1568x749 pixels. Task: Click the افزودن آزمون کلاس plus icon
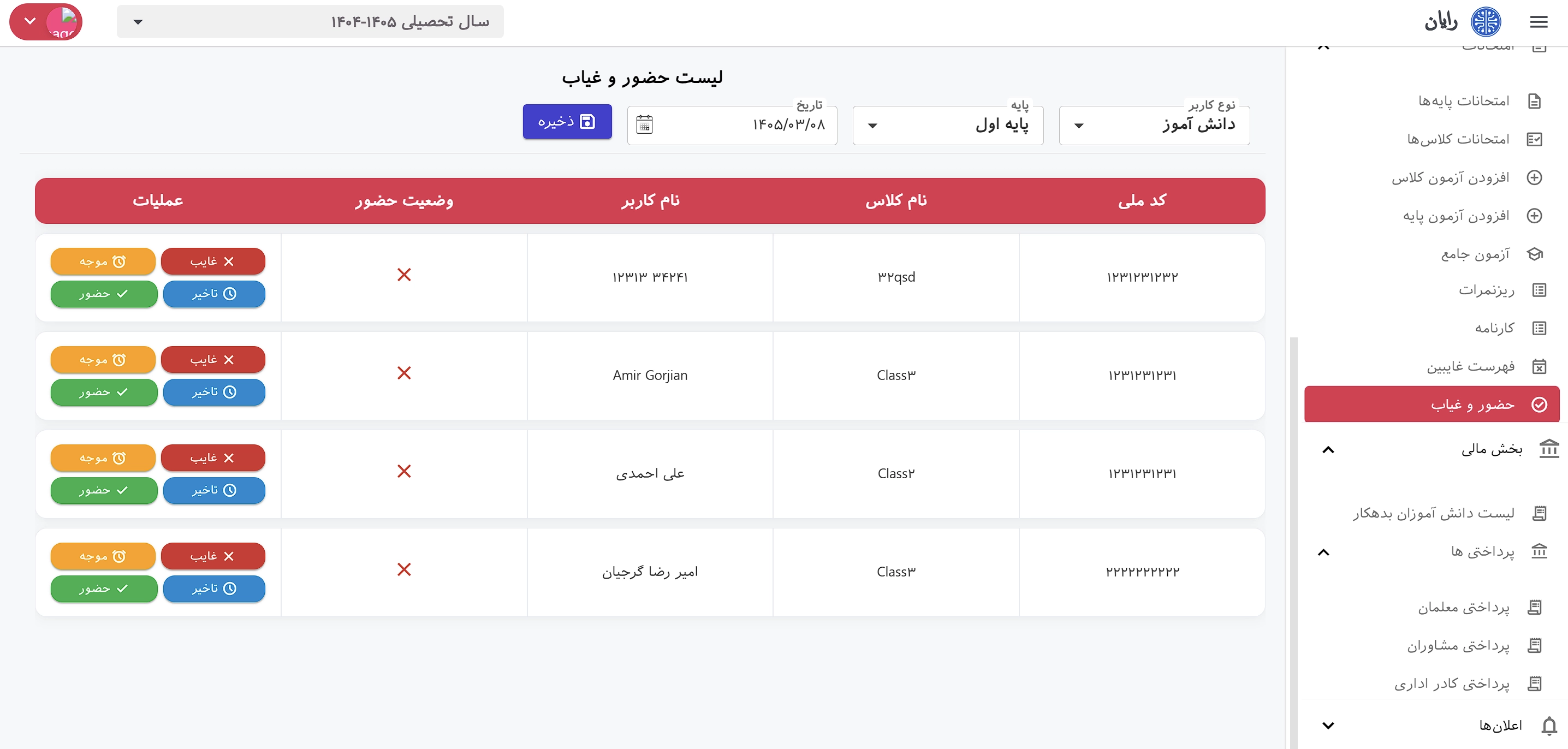point(1535,177)
